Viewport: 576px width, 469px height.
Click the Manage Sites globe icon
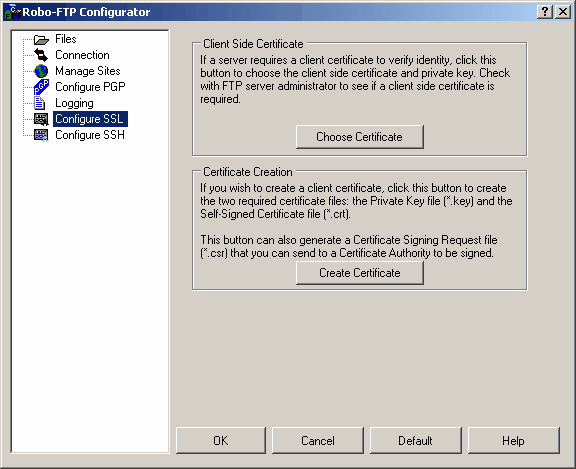[x=41, y=71]
